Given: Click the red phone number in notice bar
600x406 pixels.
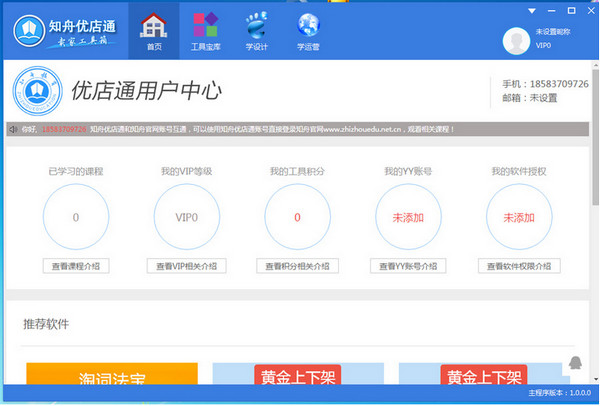Looking at the screenshot, I should [x=64, y=129].
